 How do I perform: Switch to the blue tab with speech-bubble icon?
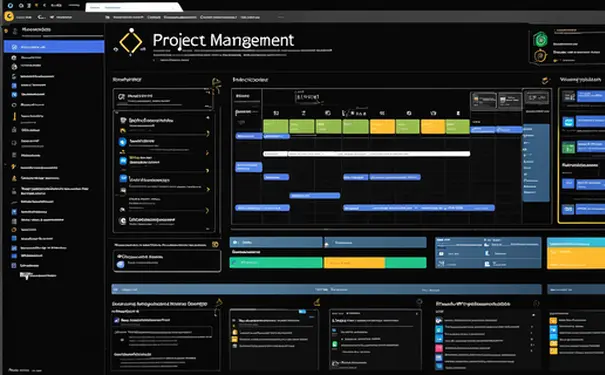[x=276, y=242]
